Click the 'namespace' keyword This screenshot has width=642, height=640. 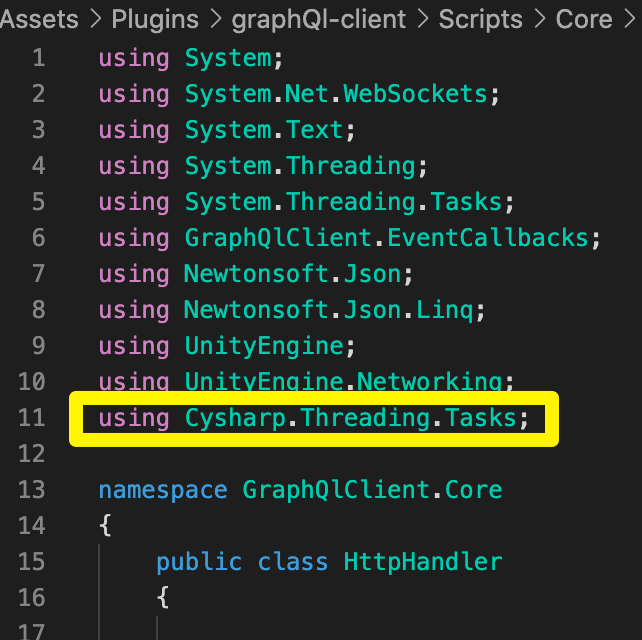tap(163, 490)
